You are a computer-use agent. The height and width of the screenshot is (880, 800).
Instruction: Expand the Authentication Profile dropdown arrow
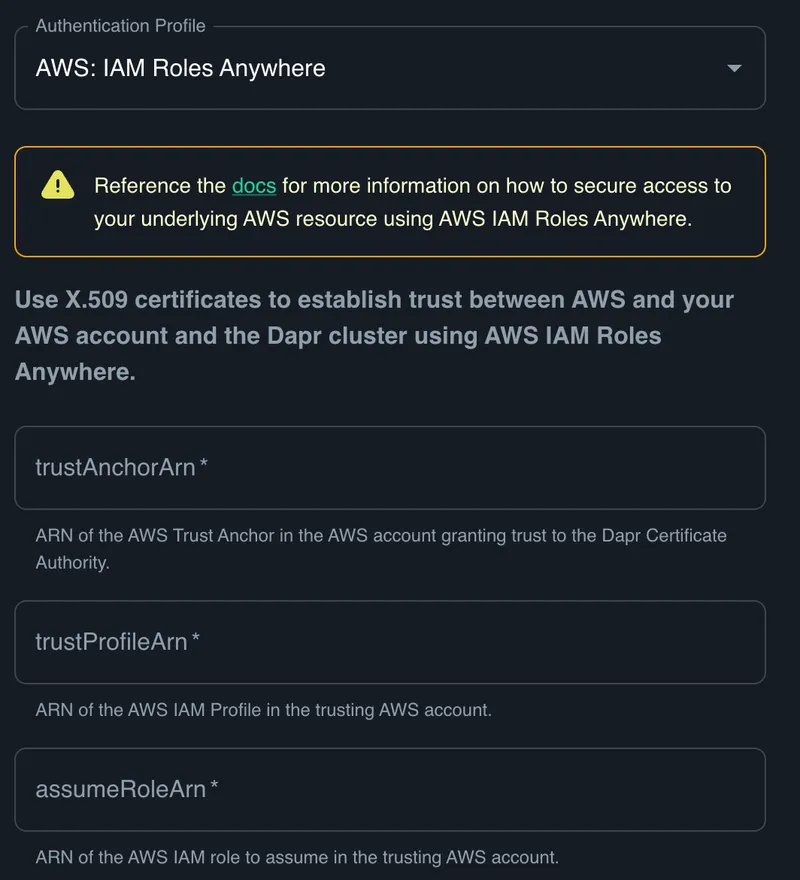coord(734,69)
